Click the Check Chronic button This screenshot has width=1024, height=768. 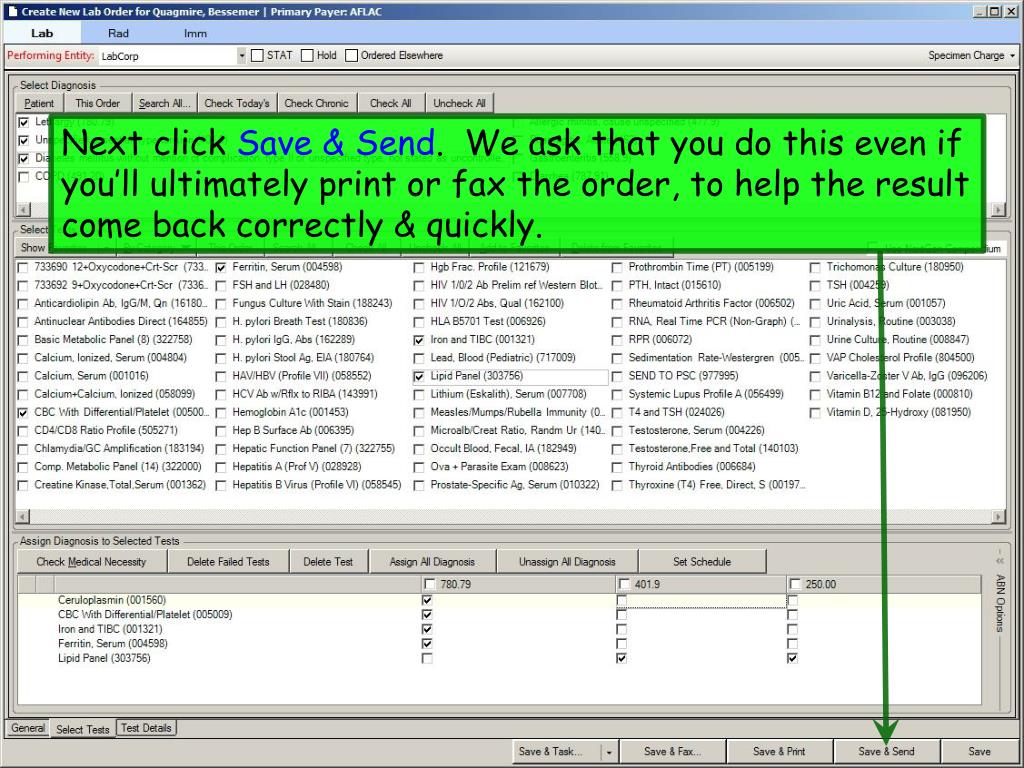coord(316,103)
